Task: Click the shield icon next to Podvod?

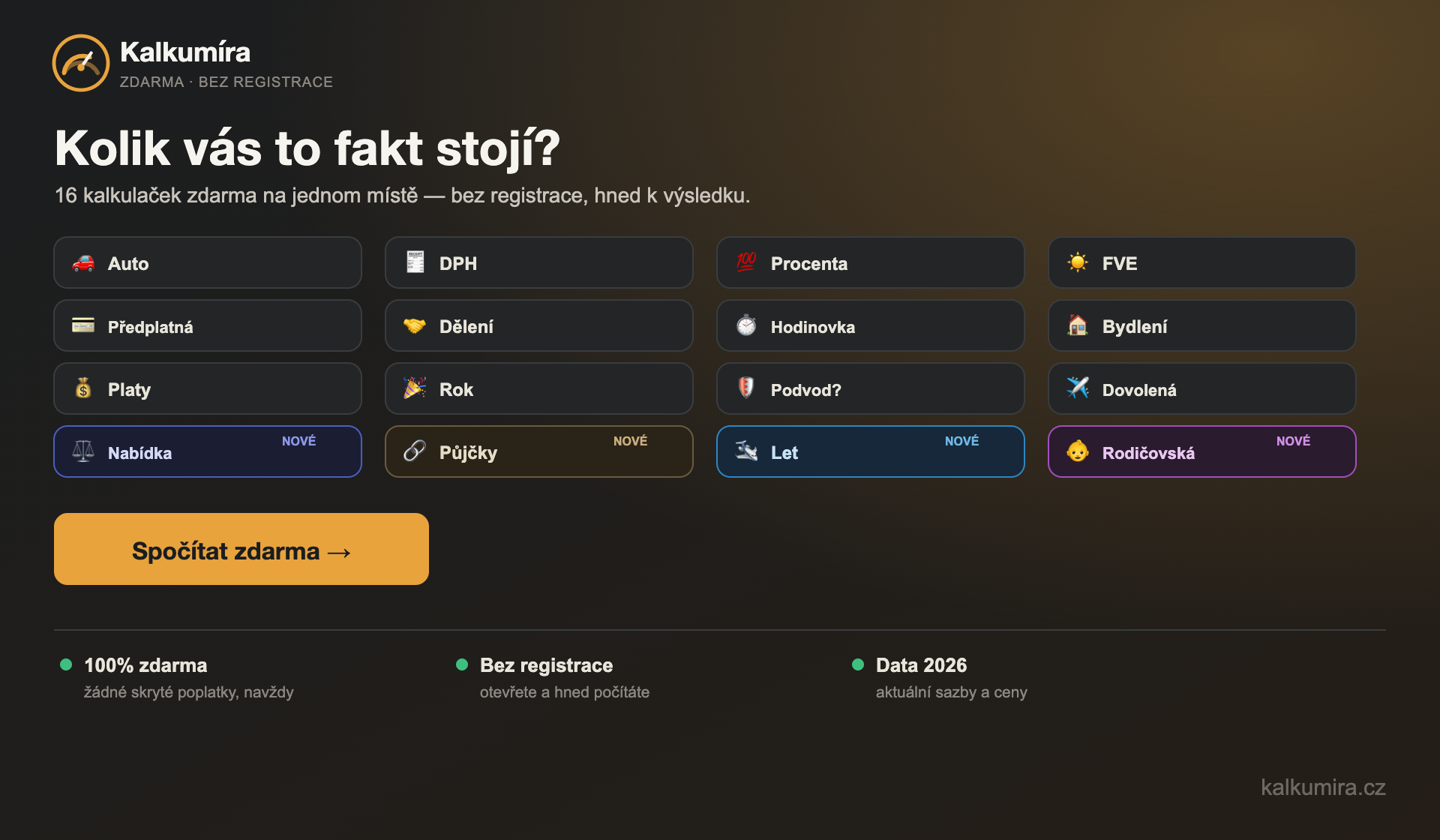Action: tap(746, 388)
